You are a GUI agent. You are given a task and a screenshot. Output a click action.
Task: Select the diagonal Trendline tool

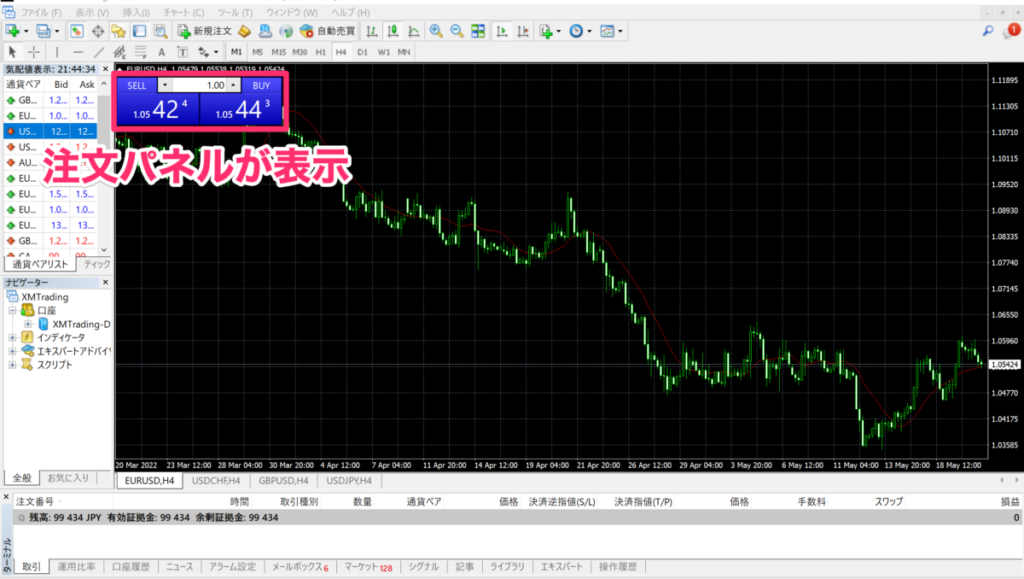tap(99, 52)
